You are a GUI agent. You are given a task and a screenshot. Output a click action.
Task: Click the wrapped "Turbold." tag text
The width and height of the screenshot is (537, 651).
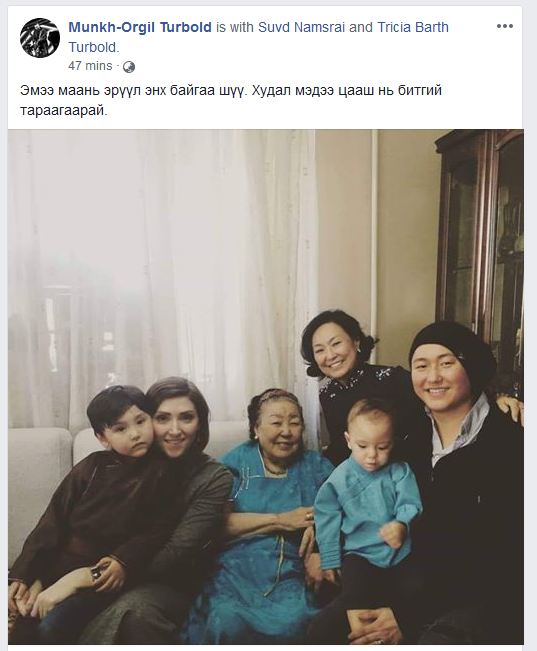pos(94,47)
